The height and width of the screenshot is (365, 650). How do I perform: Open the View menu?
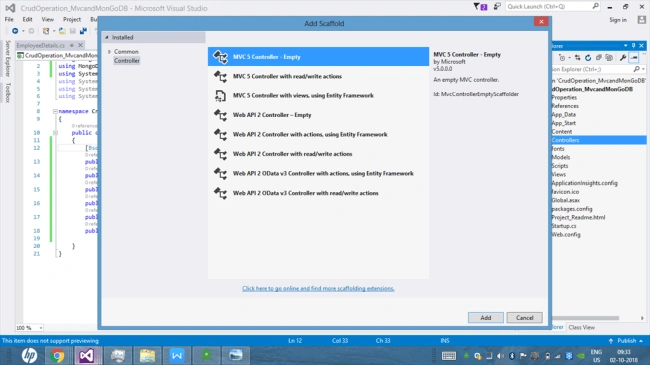[x=48, y=19]
